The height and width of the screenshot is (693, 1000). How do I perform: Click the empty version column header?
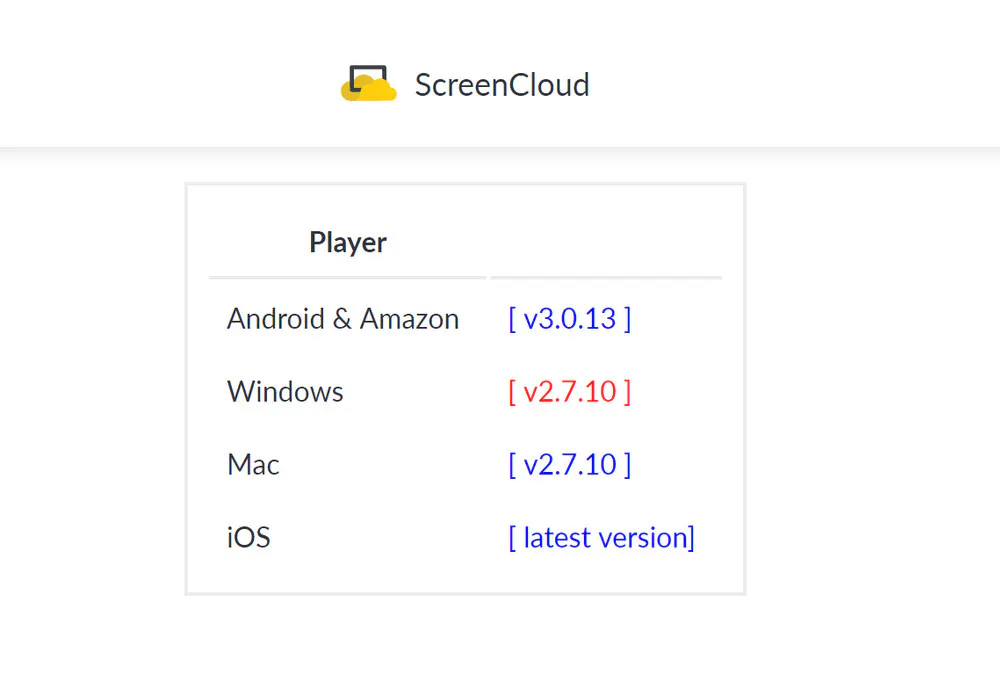[605, 242]
